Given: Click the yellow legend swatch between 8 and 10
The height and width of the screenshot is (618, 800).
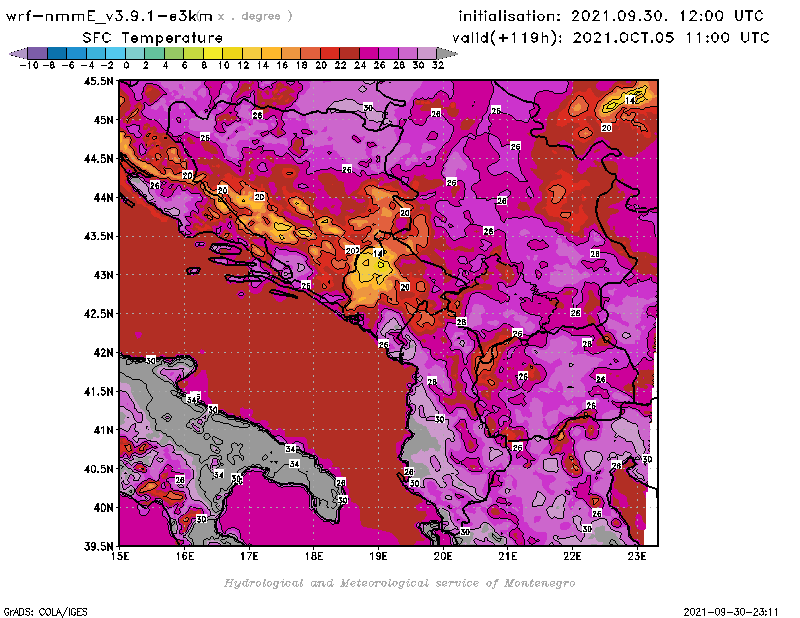Looking at the screenshot, I should [213, 53].
